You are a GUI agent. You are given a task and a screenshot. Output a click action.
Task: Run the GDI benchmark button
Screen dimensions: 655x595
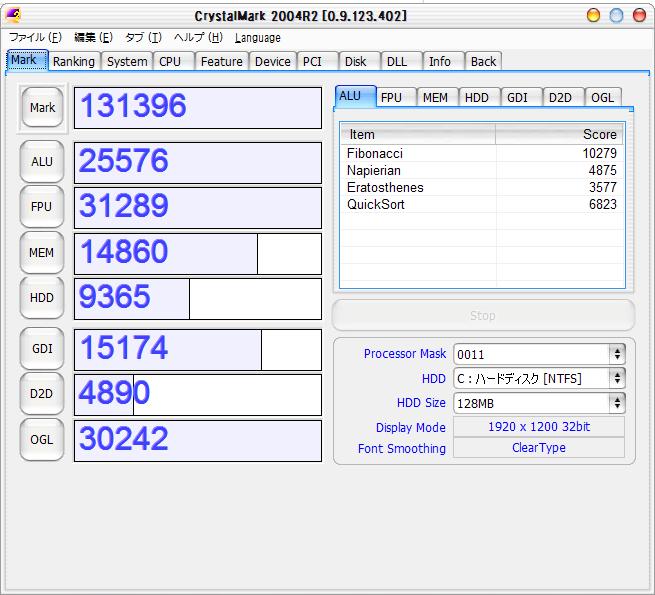tap(42, 348)
